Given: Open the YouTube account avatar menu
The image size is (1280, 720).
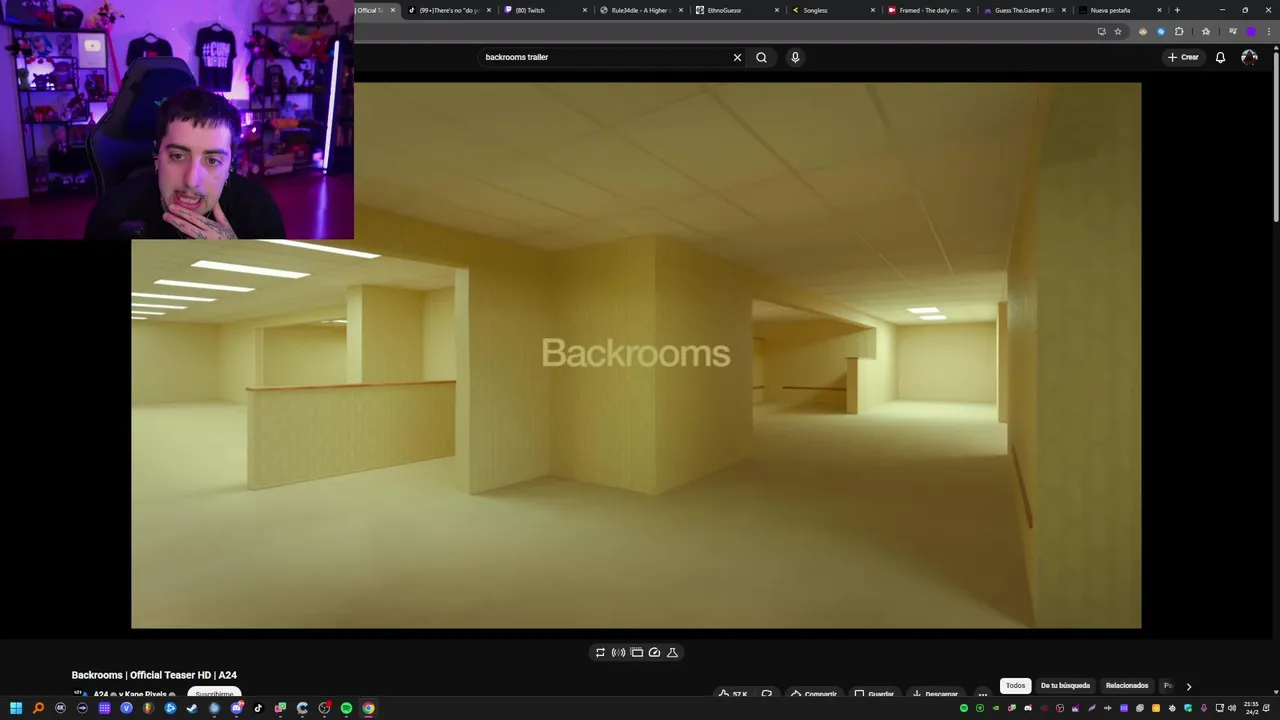Looking at the screenshot, I should [1249, 57].
